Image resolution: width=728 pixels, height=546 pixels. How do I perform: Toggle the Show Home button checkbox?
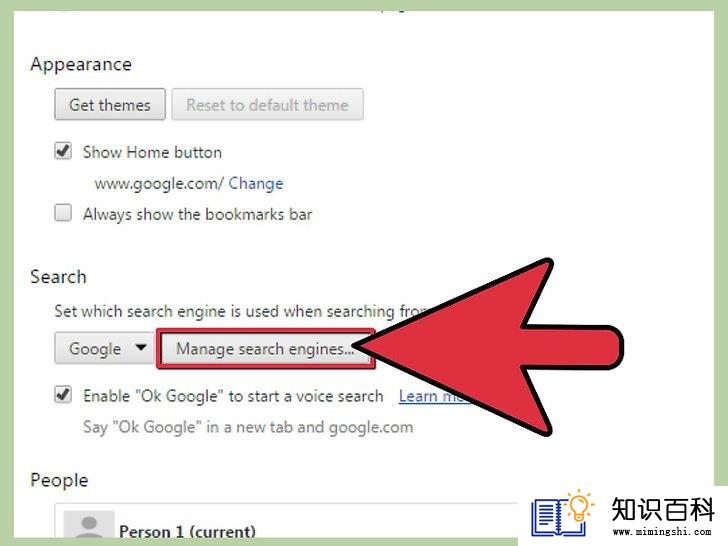(63, 151)
